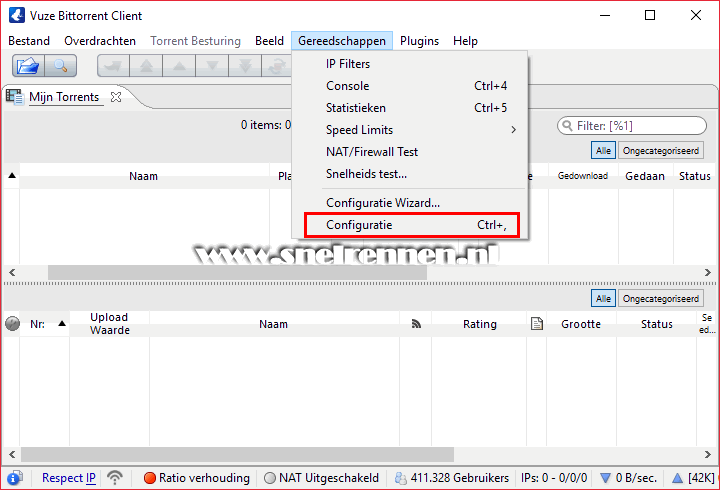Move torrent to bottom with double-down arrow

tap(245, 66)
